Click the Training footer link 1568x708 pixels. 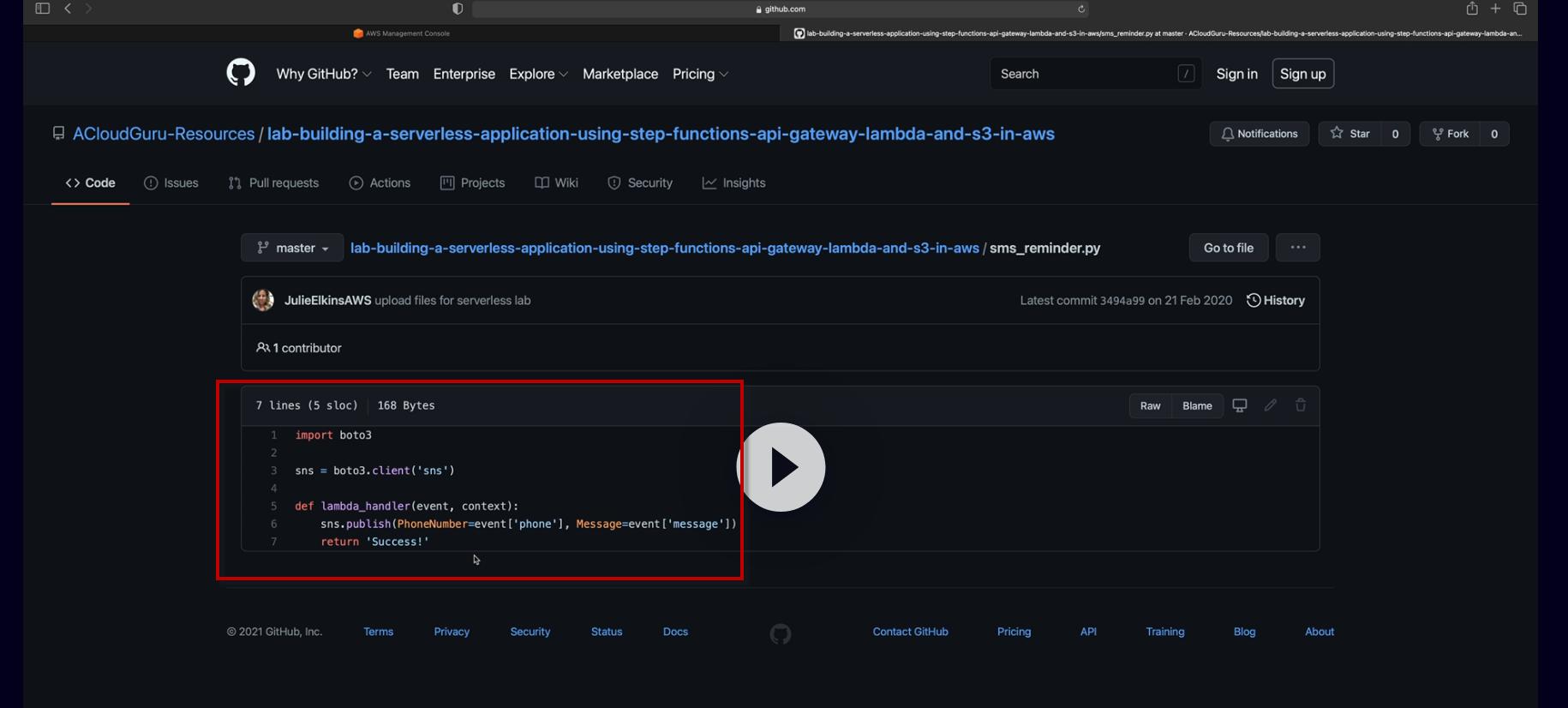[1165, 632]
